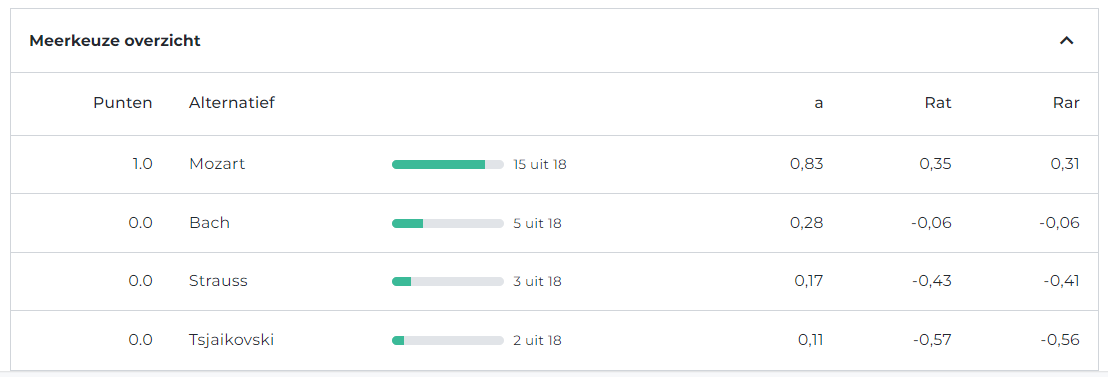Select the Mozart alternative row

[x=554, y=164]
